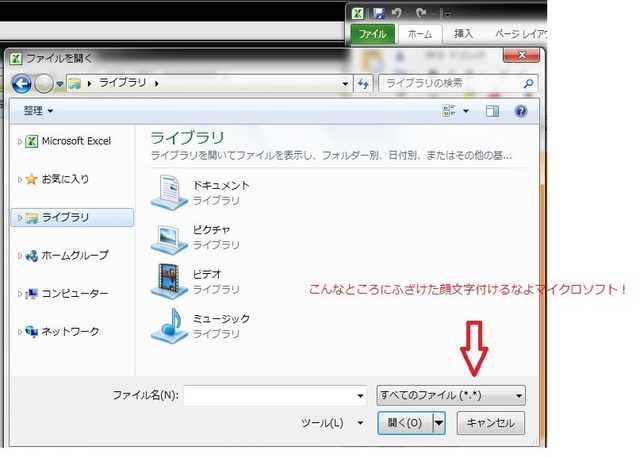The height and width of the screenshot is (458, 640).
Task: Expand the Microsoft Excel tree node
Action: (20, 142)
